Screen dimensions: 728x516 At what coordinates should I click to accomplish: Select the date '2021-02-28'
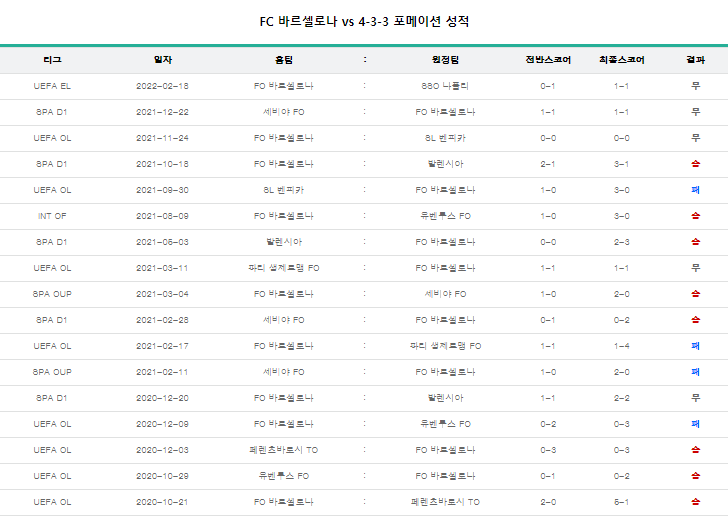point(162,320)
